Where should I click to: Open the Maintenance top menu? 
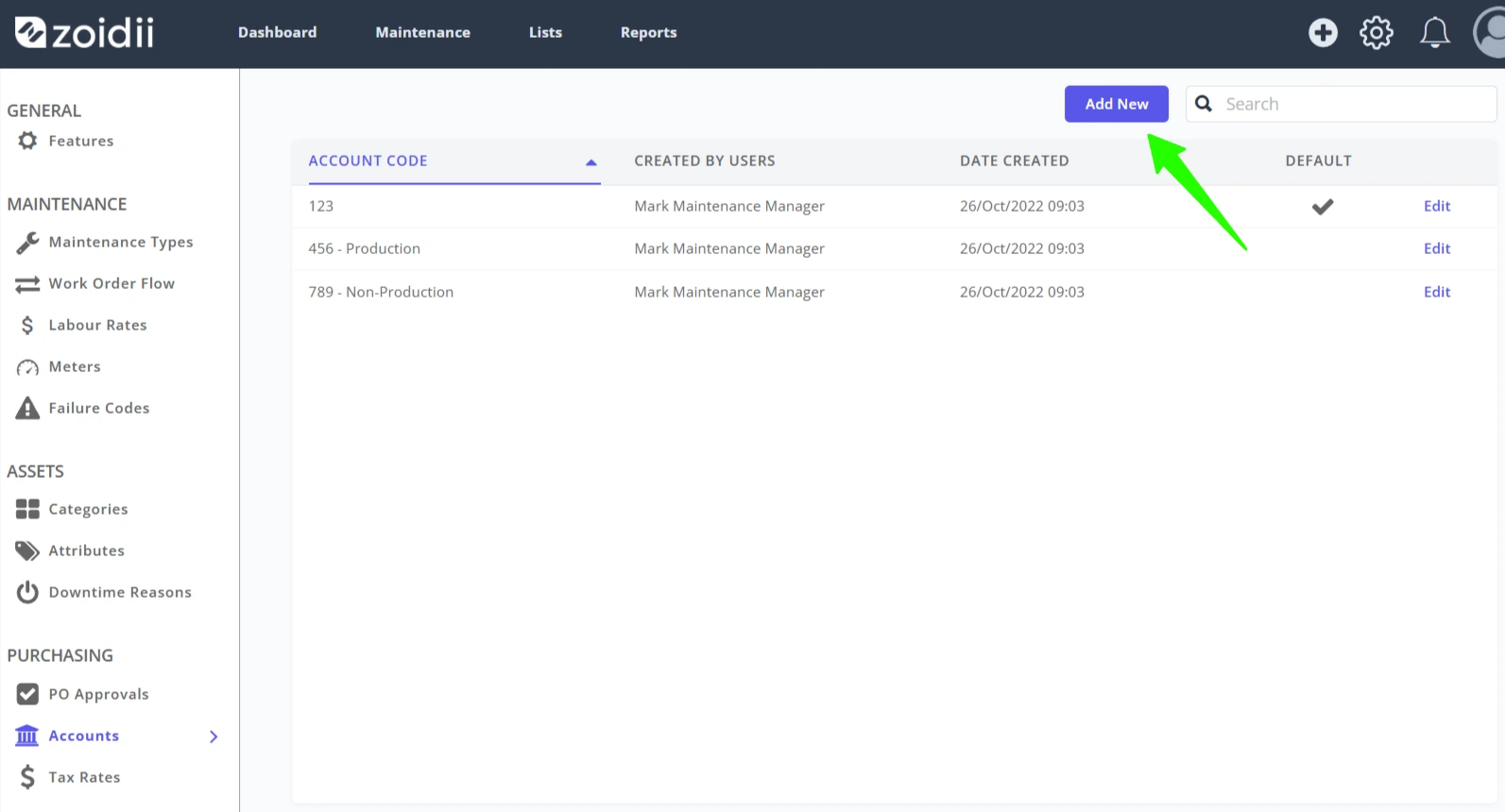coord(422,32)
